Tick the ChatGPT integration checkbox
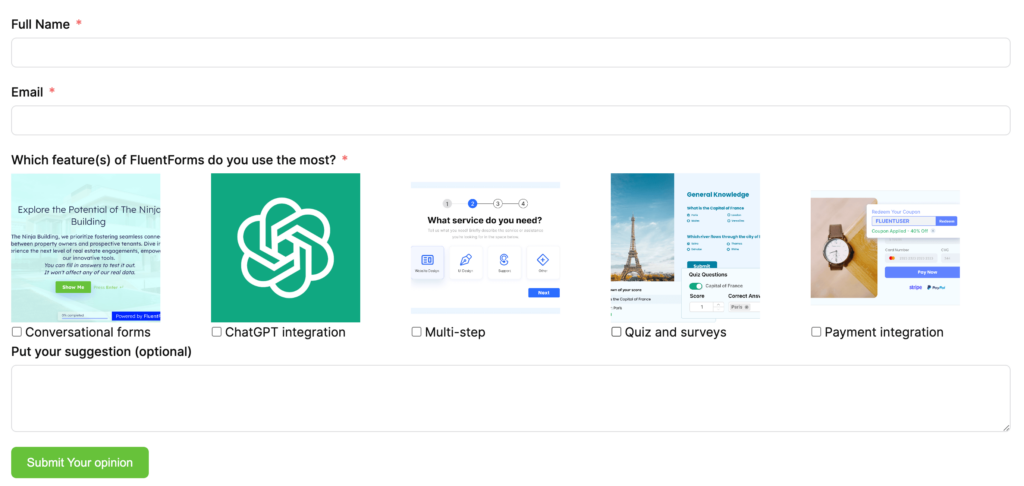This screenshot has width=1024, height=486. click(217, 332)
